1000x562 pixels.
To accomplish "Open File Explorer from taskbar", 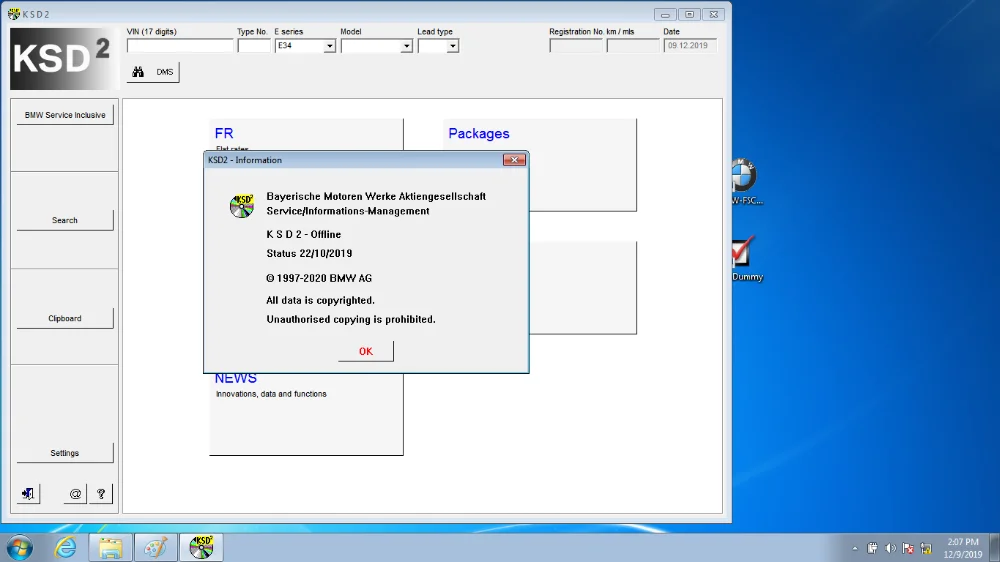I will click(110, 548).
